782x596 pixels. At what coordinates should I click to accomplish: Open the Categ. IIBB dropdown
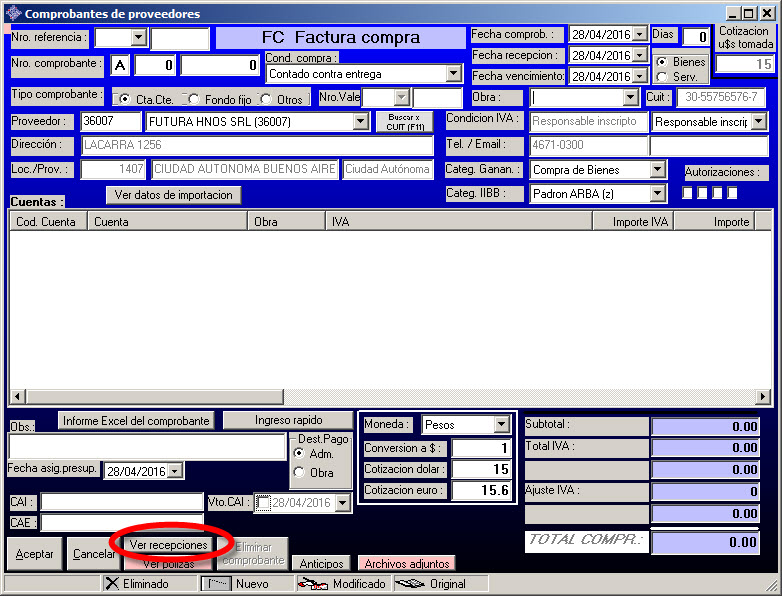coord(657,194)
